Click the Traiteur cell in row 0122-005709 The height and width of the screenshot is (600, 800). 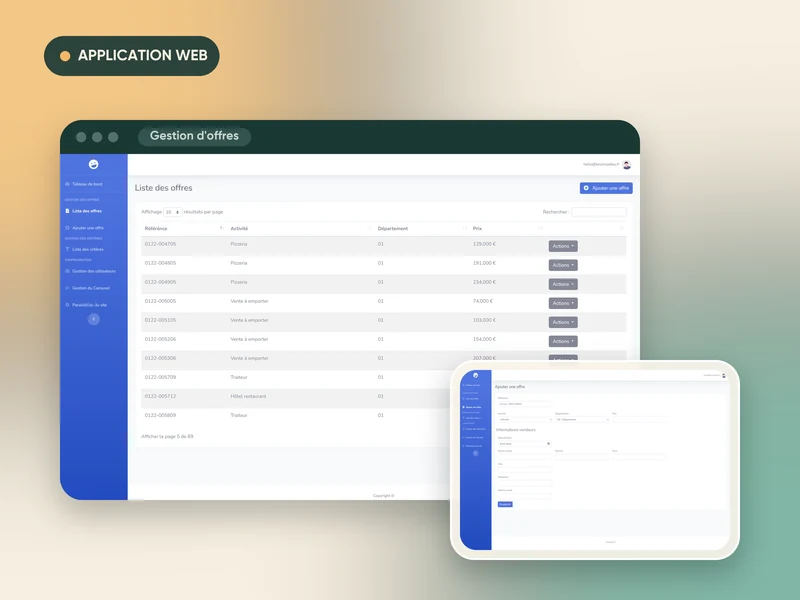[239, 377]
